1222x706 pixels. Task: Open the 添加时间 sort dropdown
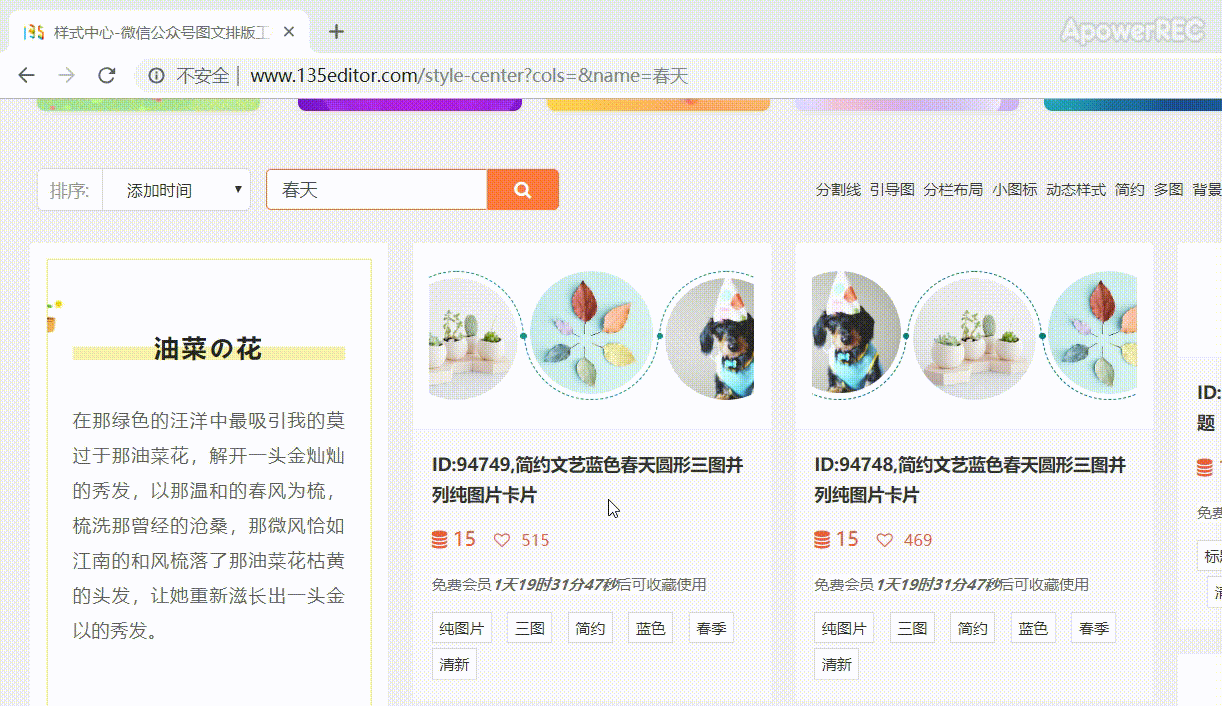pyautogui.click(x=176, y=190)
